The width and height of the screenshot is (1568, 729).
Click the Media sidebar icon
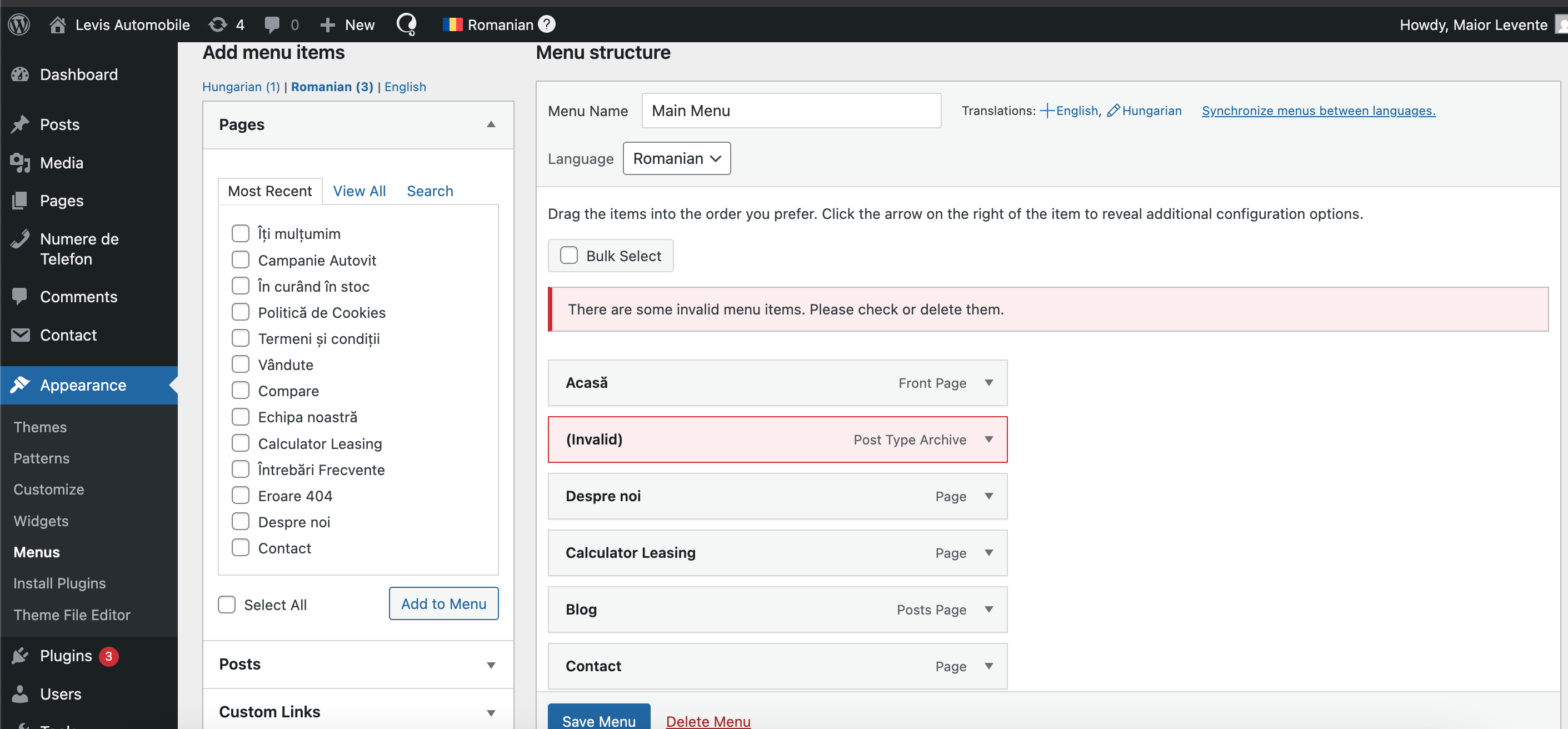point(20,162)
